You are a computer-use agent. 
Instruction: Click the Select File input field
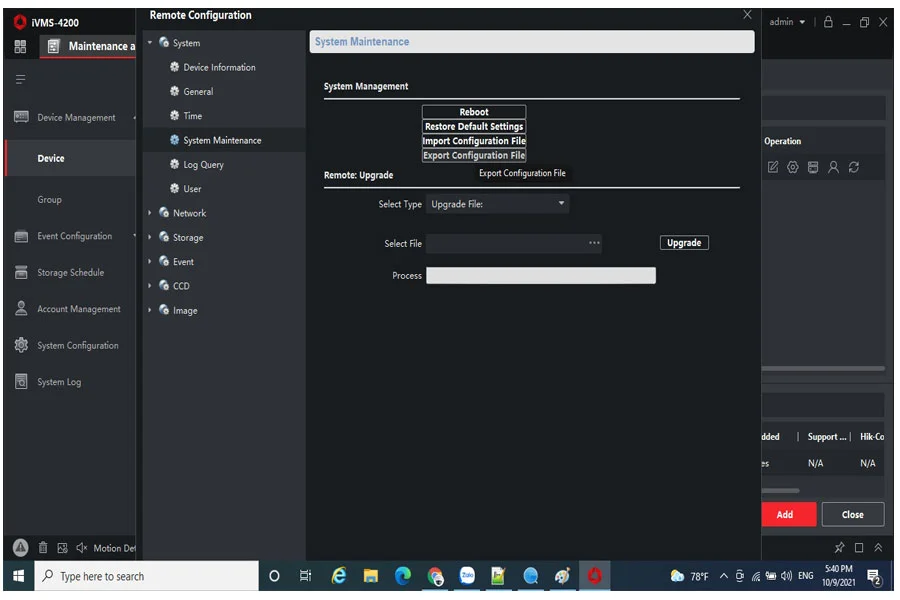click(x=514, y=243)
